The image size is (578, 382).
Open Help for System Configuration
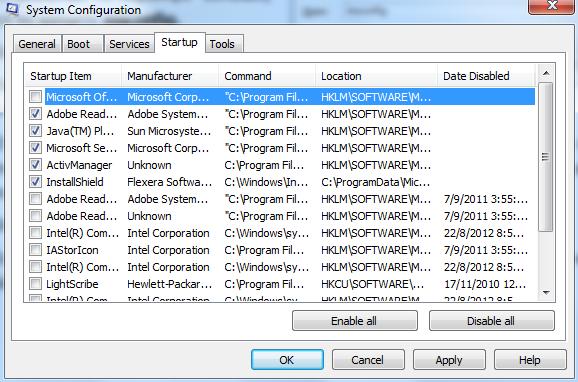pyautogui.click(x=530, y=360)
